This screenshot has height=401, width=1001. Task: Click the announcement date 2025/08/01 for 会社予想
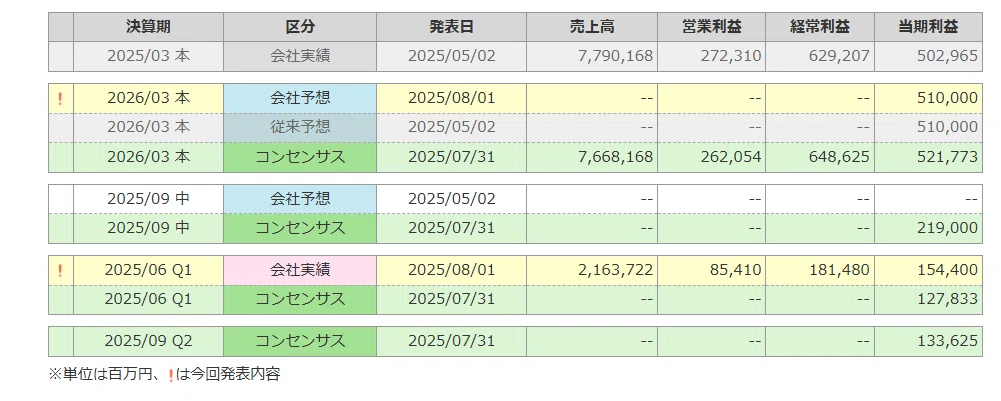(451, 98)
